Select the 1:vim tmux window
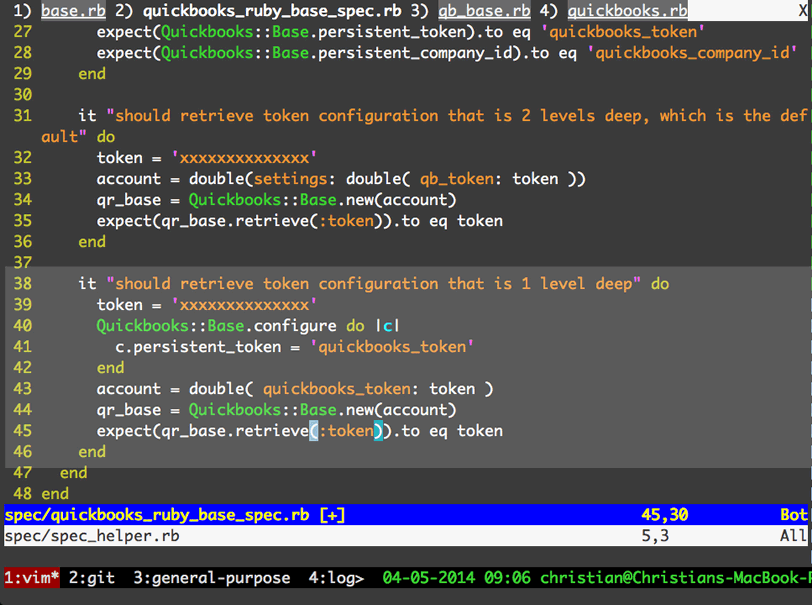The width and height of the screenshot is (812, 605). point(32,578)
